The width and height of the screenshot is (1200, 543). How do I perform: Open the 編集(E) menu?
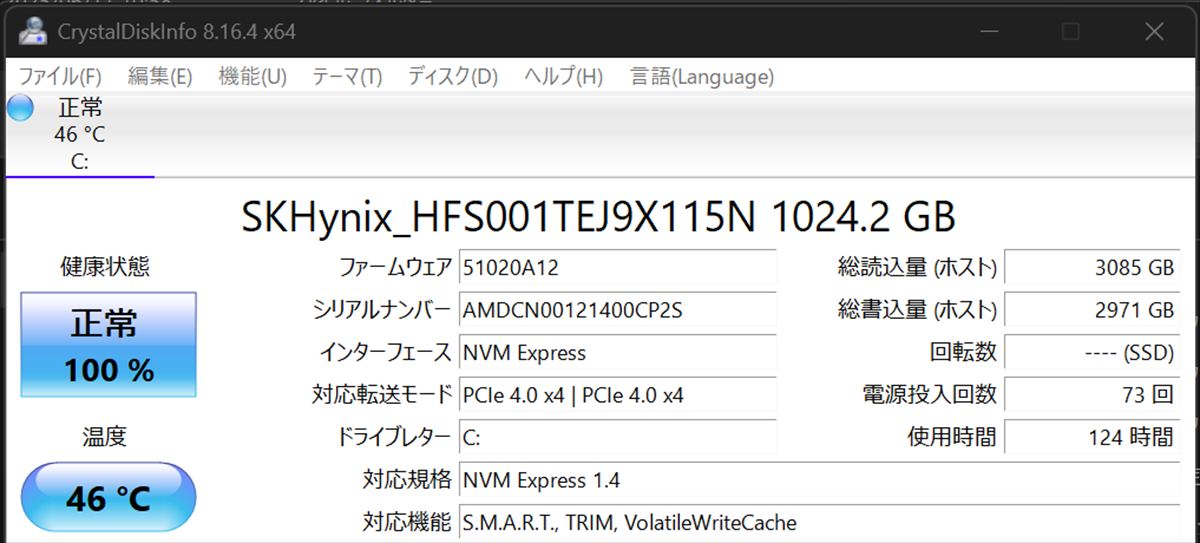pos(160,76)
